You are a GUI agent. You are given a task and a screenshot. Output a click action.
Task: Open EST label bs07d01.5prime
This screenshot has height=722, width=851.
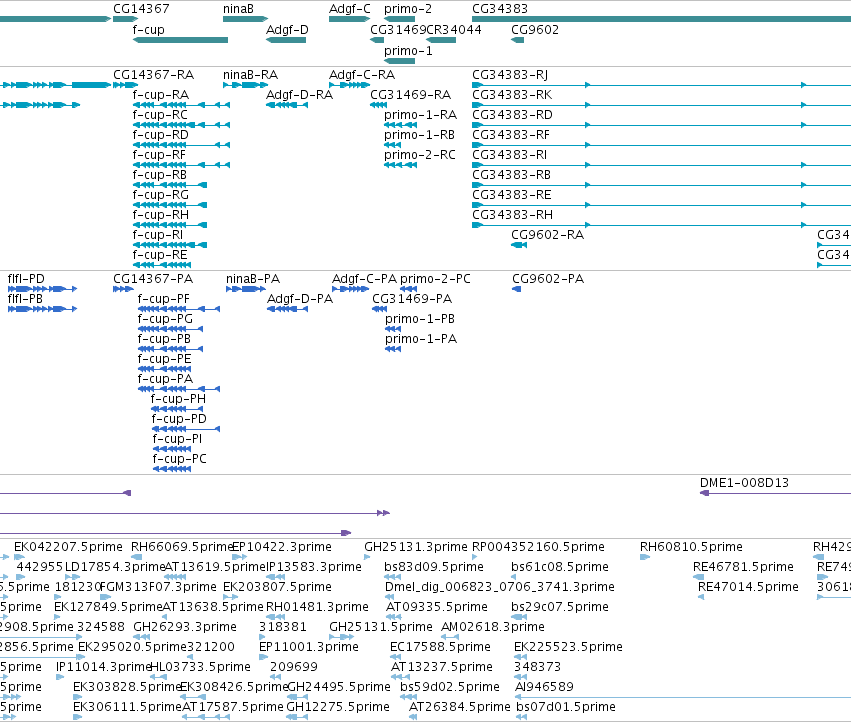point(566,707)
